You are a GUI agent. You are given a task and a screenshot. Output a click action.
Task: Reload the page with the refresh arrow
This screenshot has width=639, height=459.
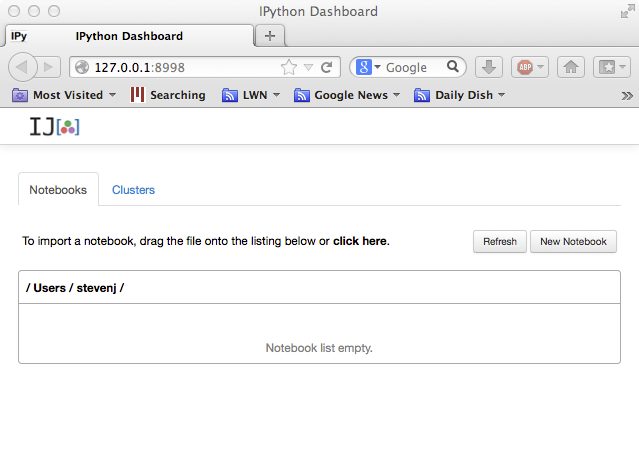pyautogui.click(x=327, y=67)
